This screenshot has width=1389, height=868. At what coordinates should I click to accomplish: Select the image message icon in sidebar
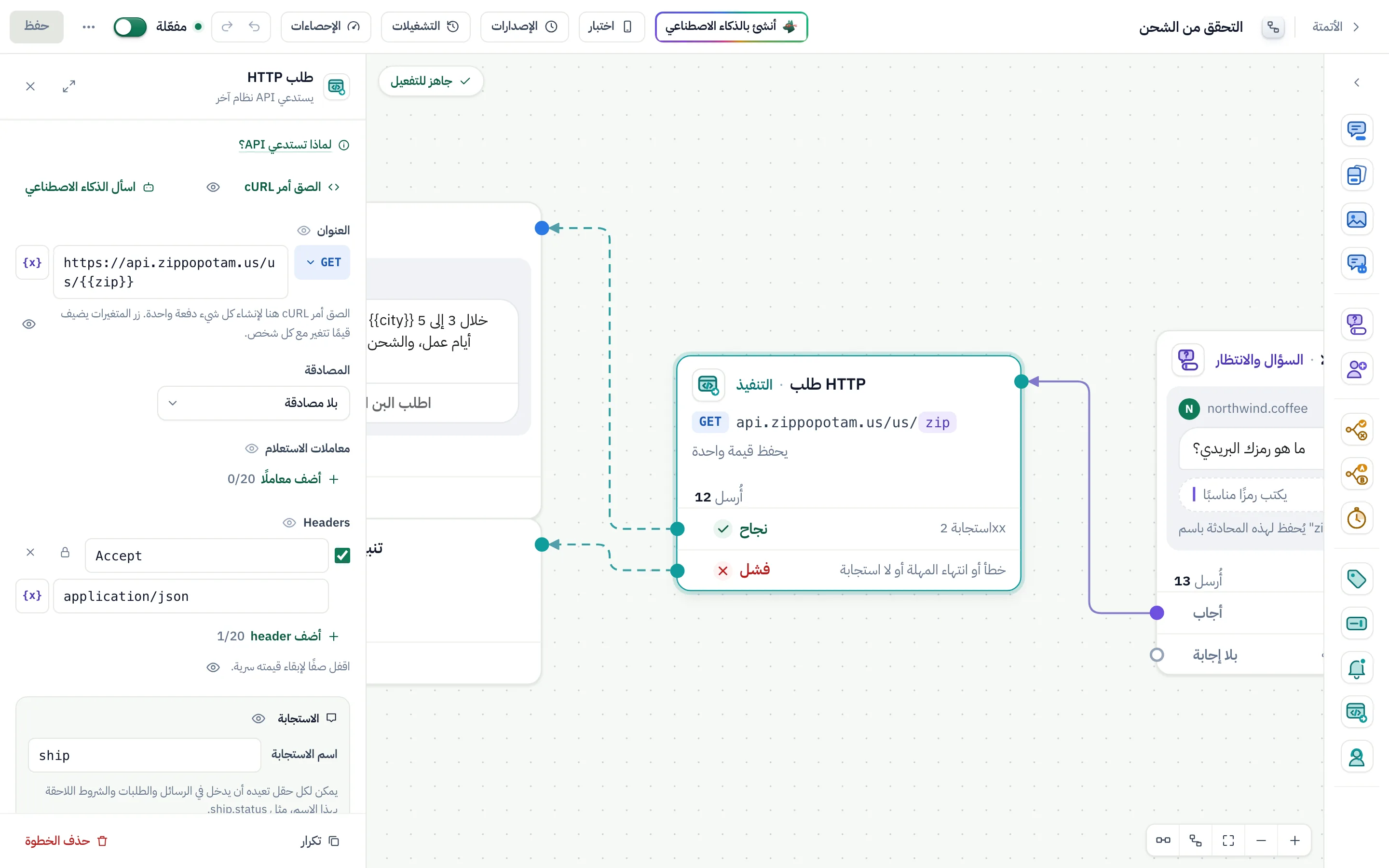point(1356,219)
